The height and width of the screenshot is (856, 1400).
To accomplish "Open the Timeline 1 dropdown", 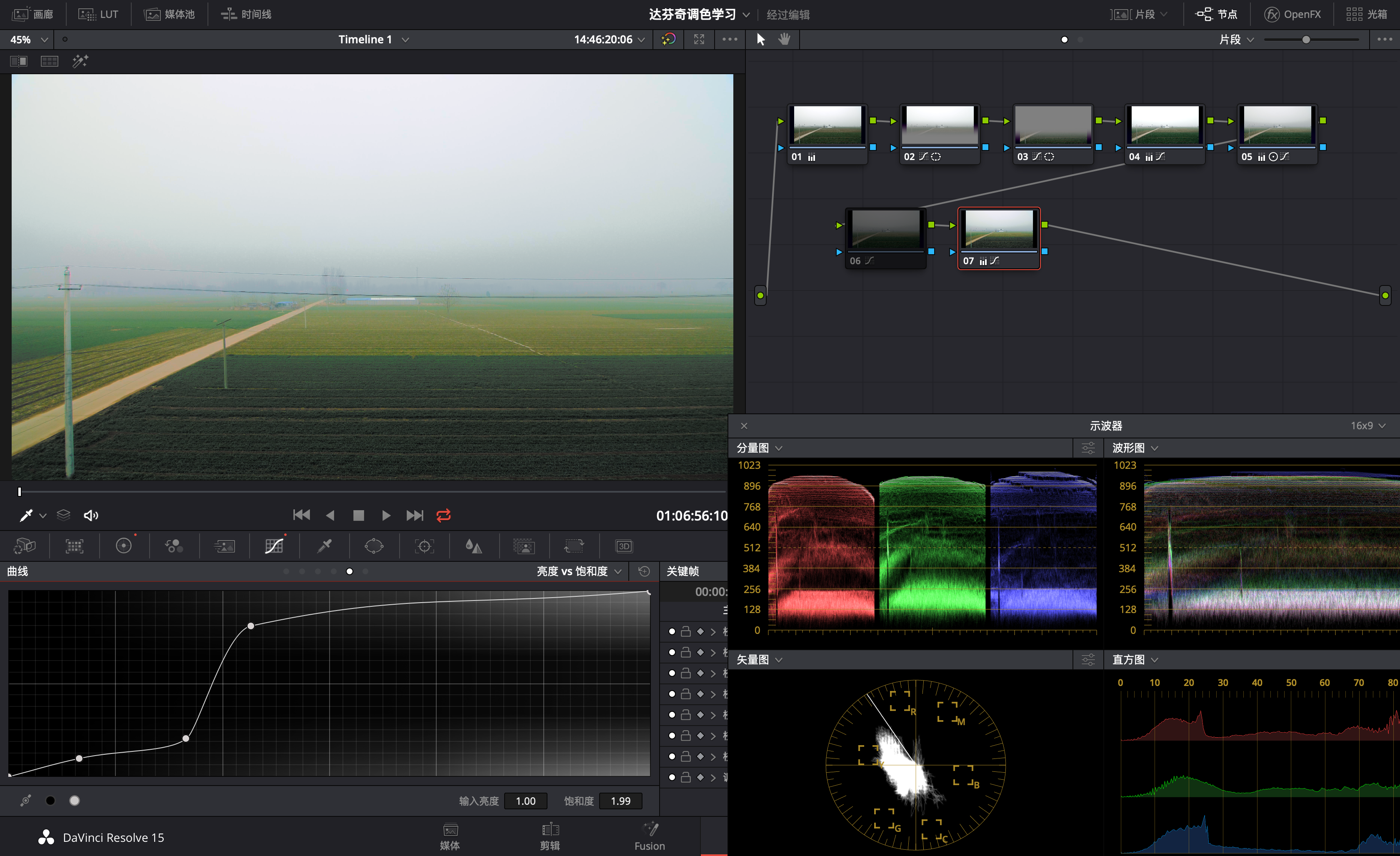I will 405,40.
